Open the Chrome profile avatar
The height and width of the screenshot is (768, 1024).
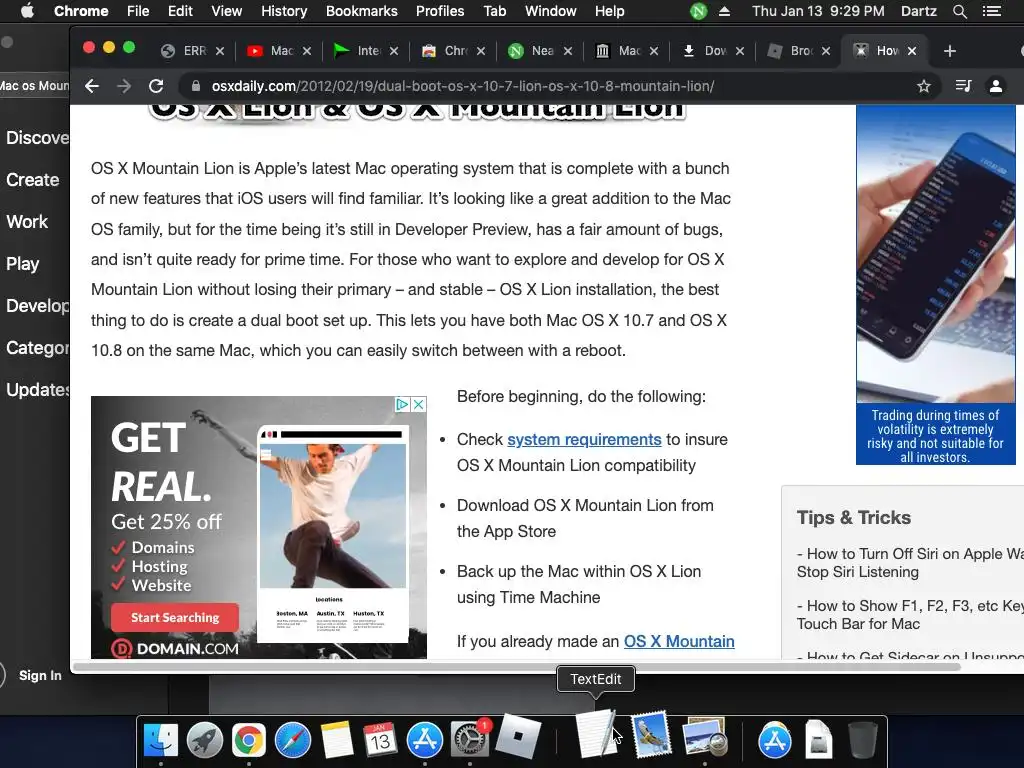(996, 86)
